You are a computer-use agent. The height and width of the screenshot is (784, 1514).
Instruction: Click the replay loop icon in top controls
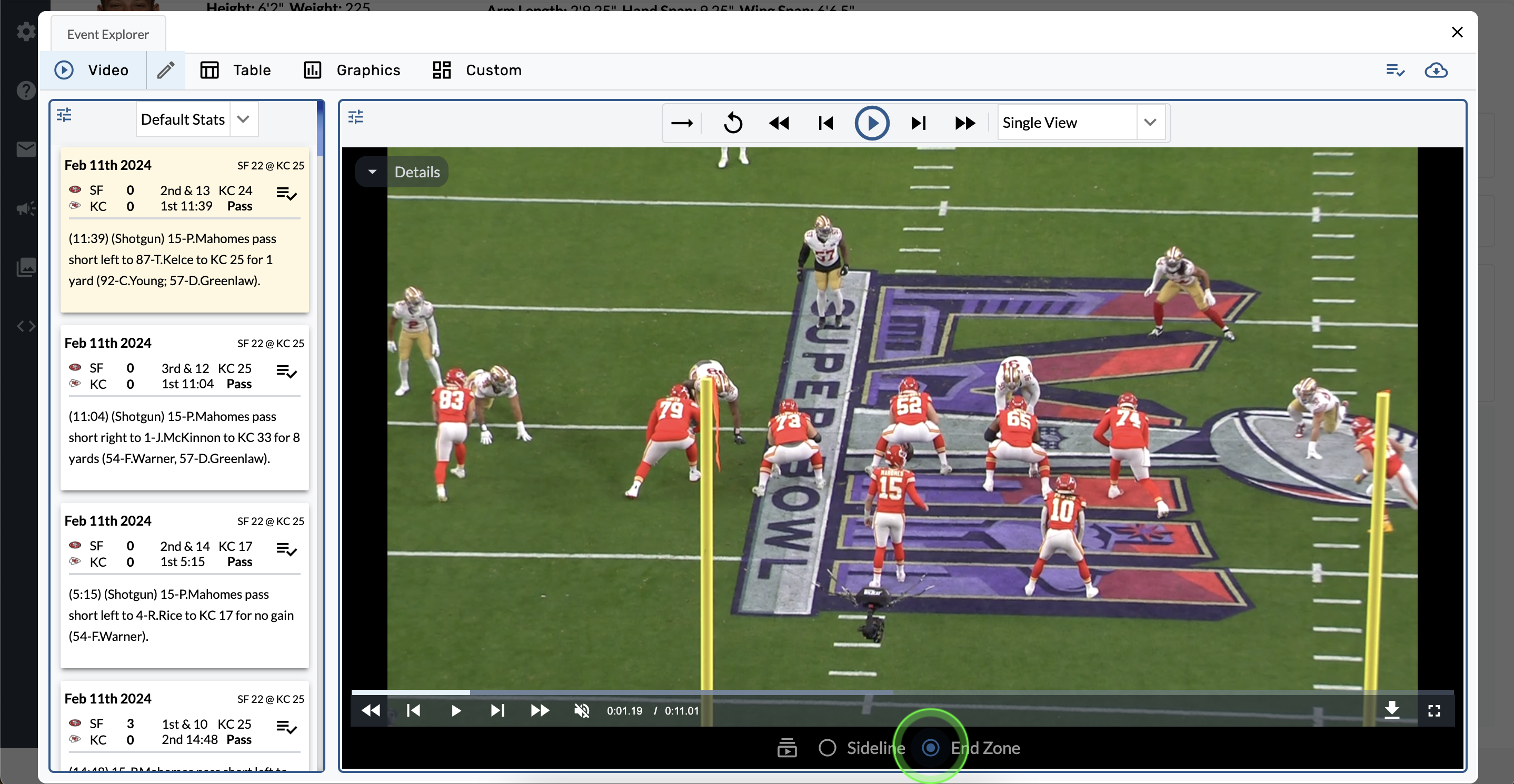733,123
